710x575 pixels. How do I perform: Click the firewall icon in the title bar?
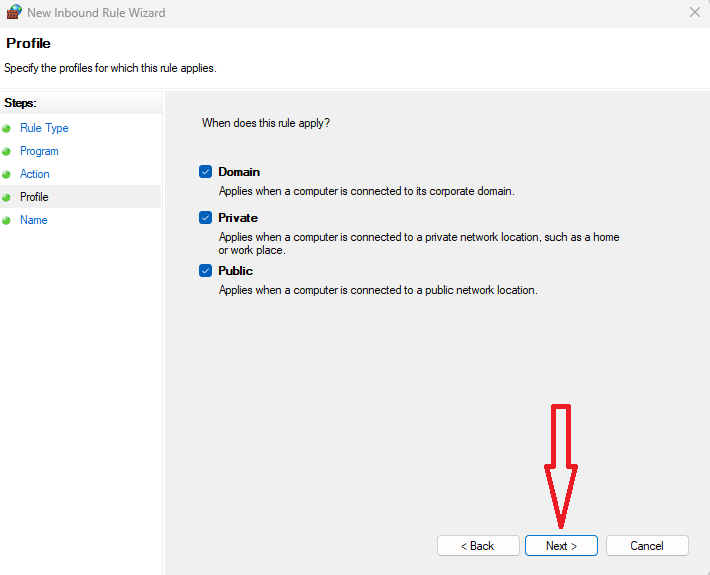[x=13, y=13]
